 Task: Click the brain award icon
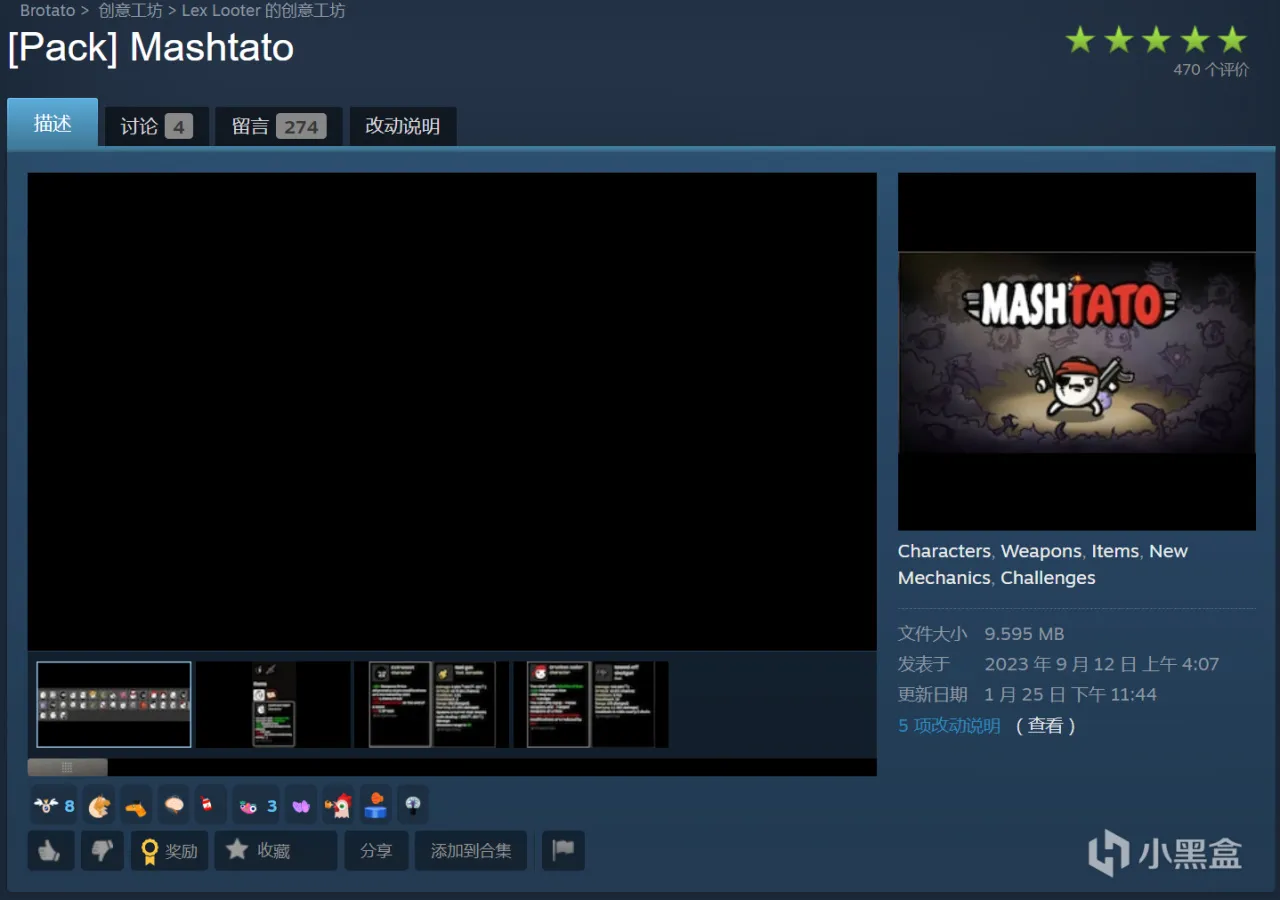(x=174, y=805)
